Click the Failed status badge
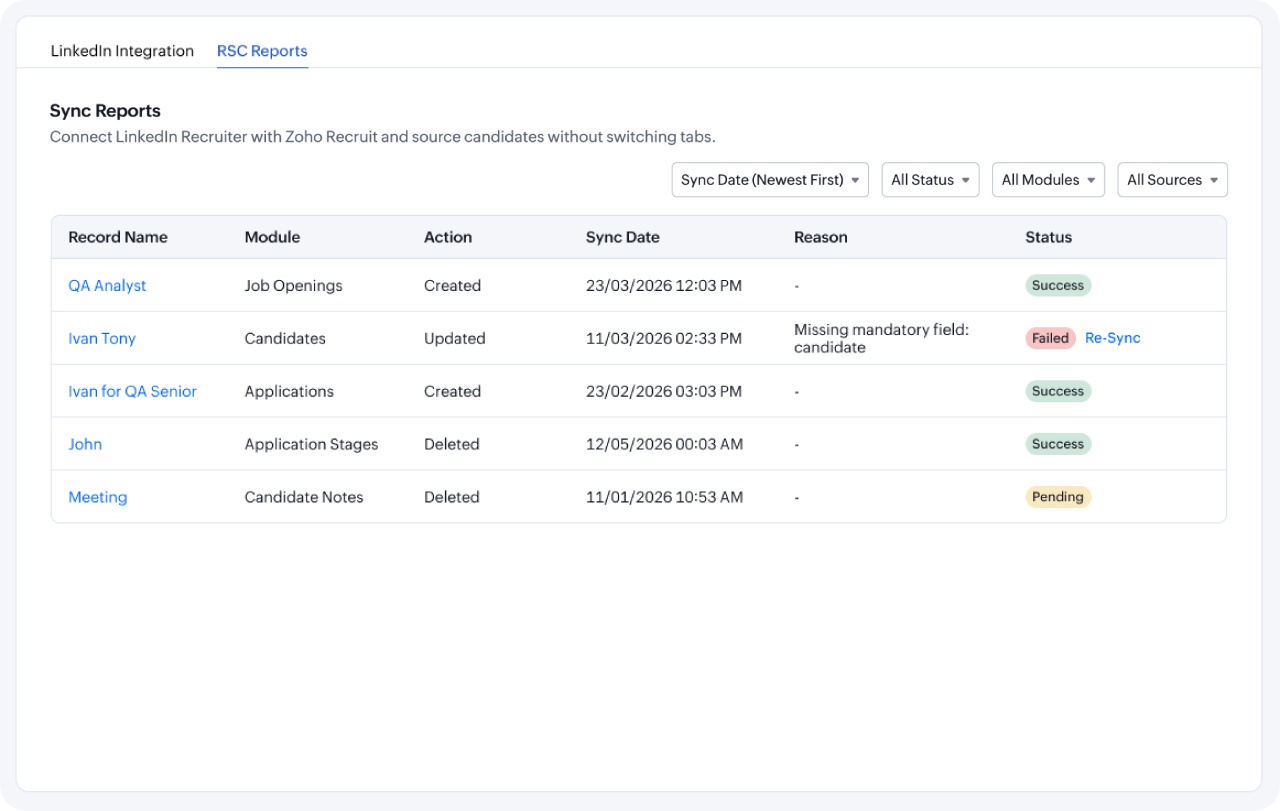1280x811 pixels. [1050, 338]
